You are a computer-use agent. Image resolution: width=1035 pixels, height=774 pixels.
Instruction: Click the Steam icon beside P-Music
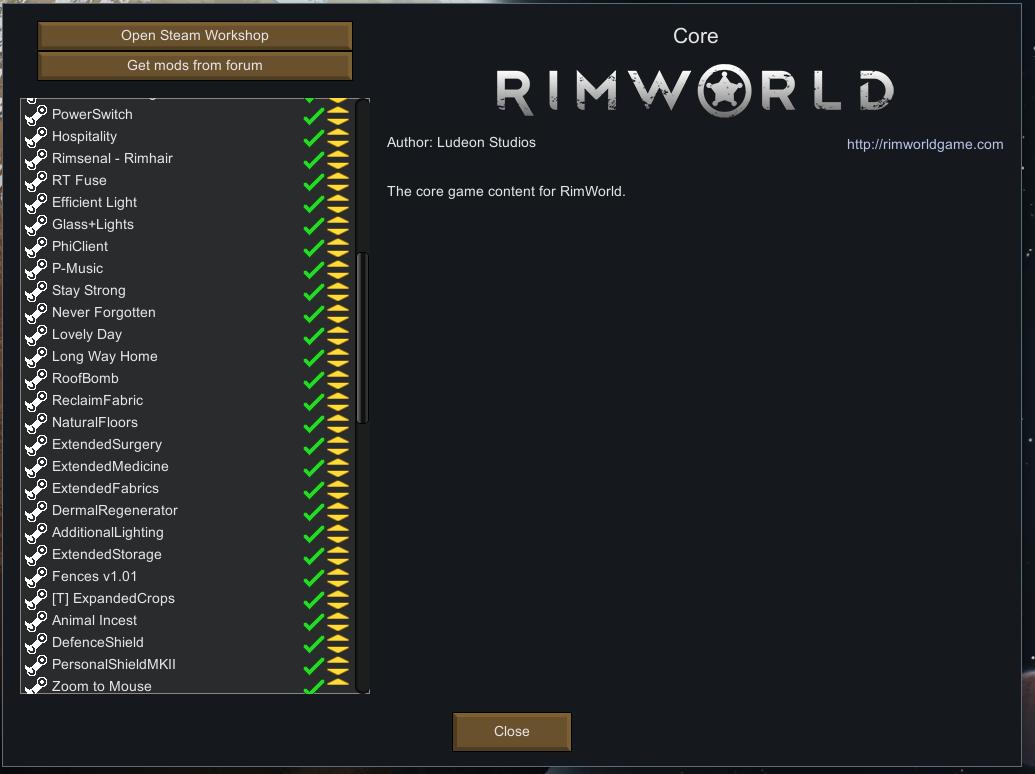click(36, 269)
